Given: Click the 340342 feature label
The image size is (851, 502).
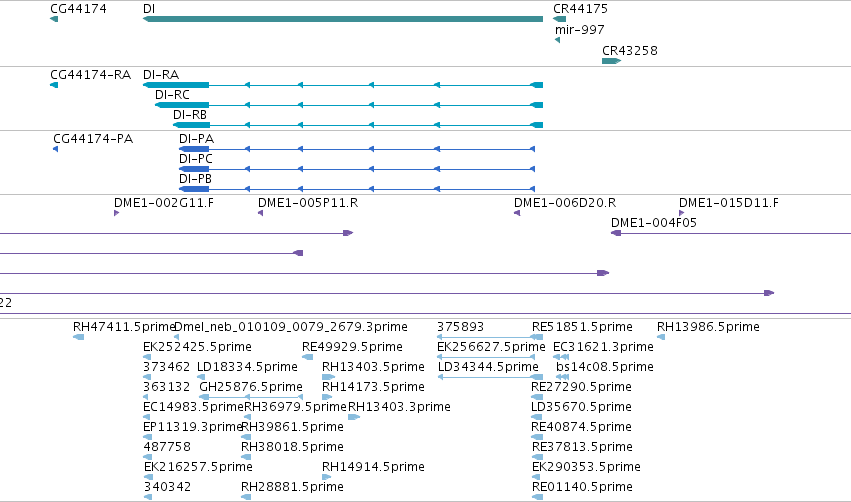Looking at the screenshot, I should point(167,487).
